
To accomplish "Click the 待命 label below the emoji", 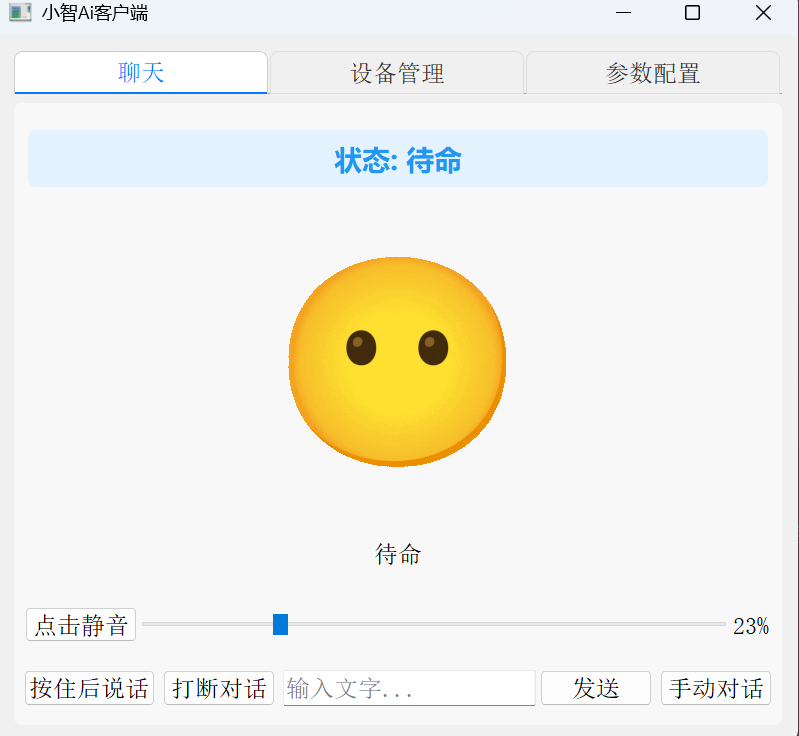I will (x=397, y=554).
